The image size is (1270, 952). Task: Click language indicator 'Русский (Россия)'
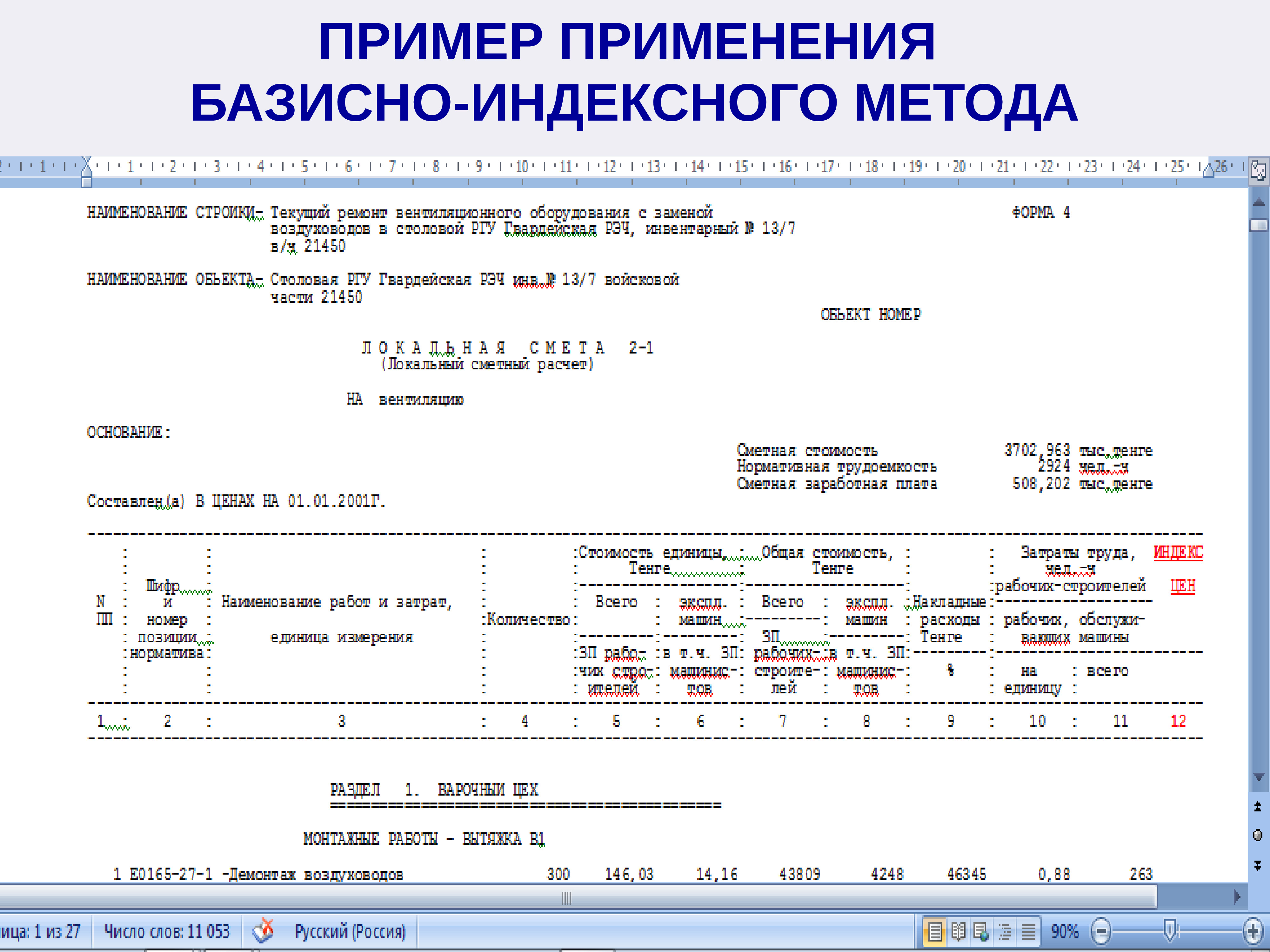tap(350, 931)
